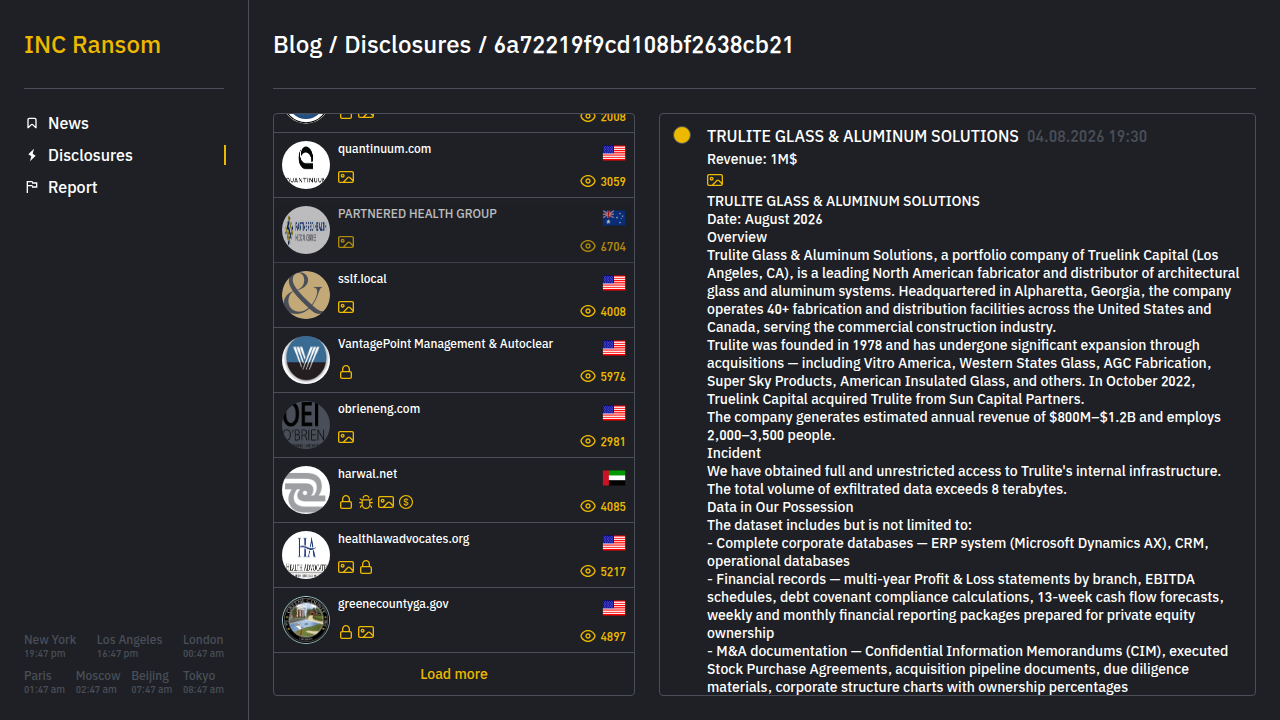
Task: Click the lightning bolt icon beside Disclosures
Action: point(32,155)
